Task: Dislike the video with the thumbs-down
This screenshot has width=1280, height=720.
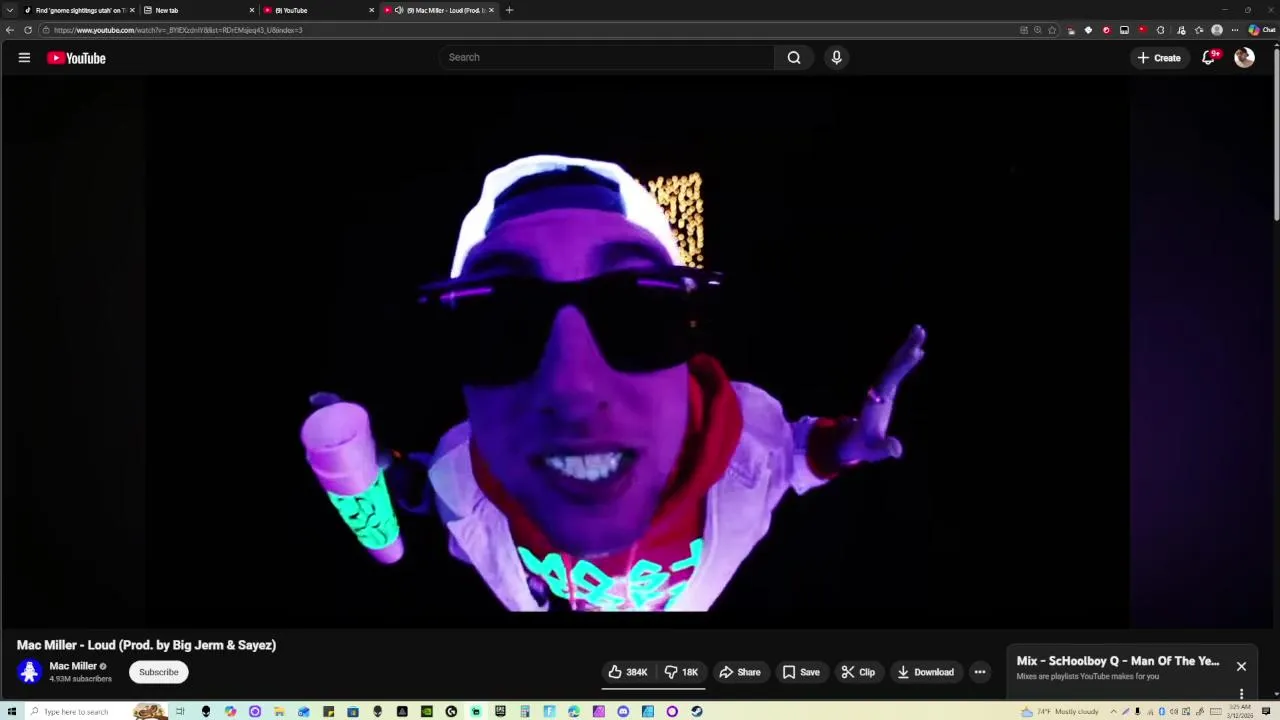Action: click(681, 672)
